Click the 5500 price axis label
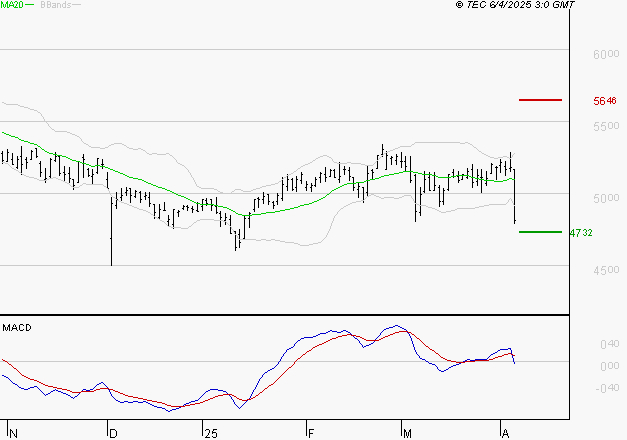Viewport: 627px width, 440px height. [606, 126]
